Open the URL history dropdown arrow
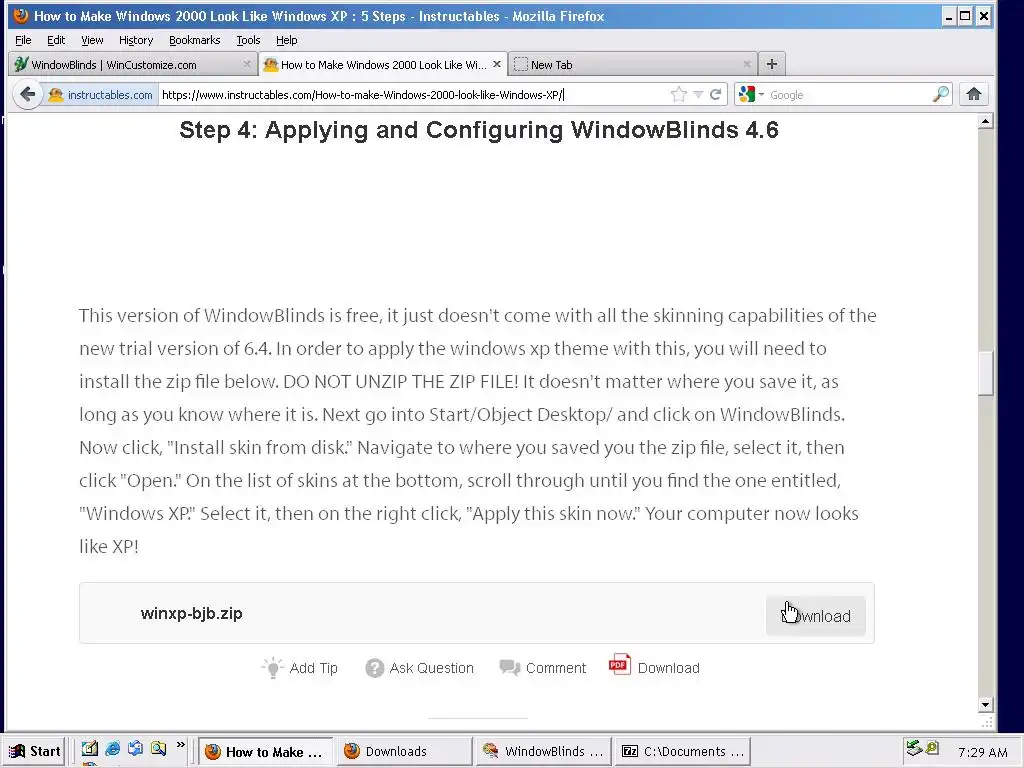The image size is (1024, 768). 698,95
